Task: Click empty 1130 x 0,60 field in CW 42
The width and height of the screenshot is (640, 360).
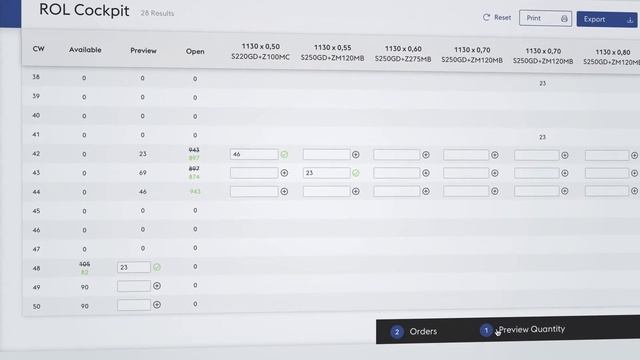Action: tap(396, 155)
